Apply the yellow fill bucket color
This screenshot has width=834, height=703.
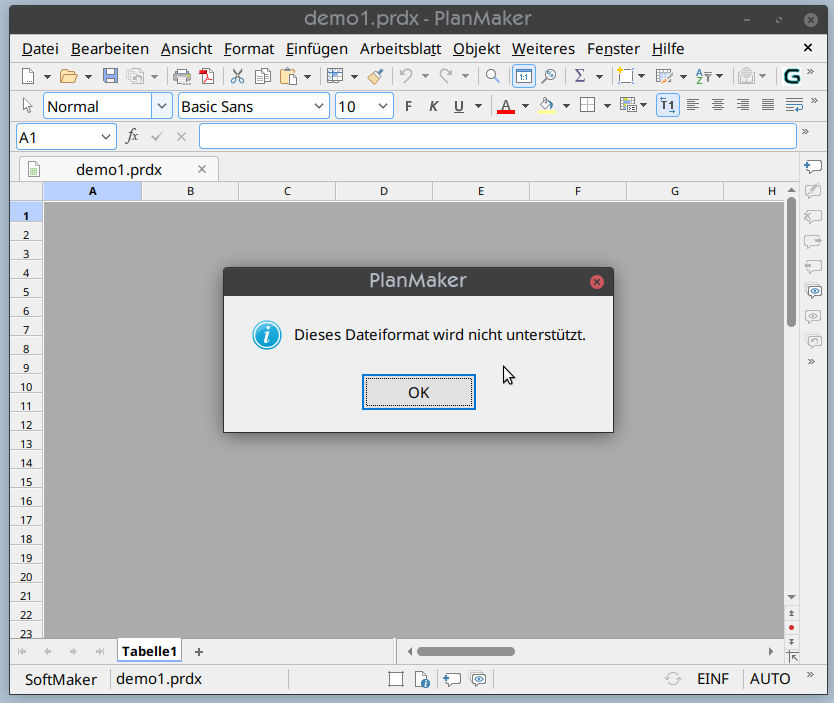coord(546,106)
